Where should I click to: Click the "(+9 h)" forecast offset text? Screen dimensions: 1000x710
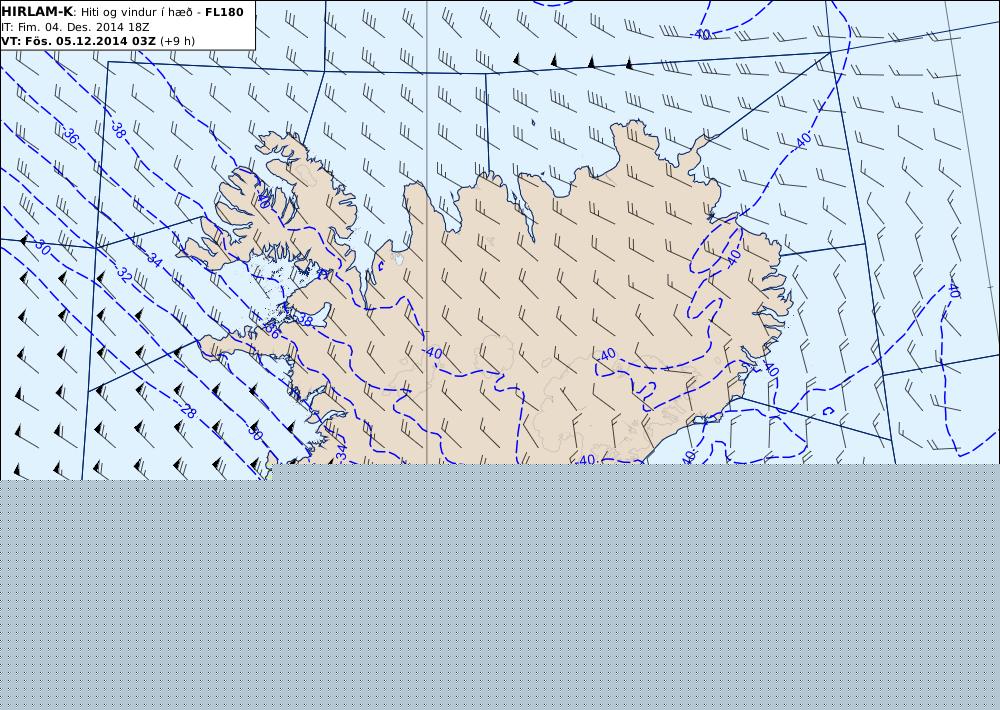177,41
